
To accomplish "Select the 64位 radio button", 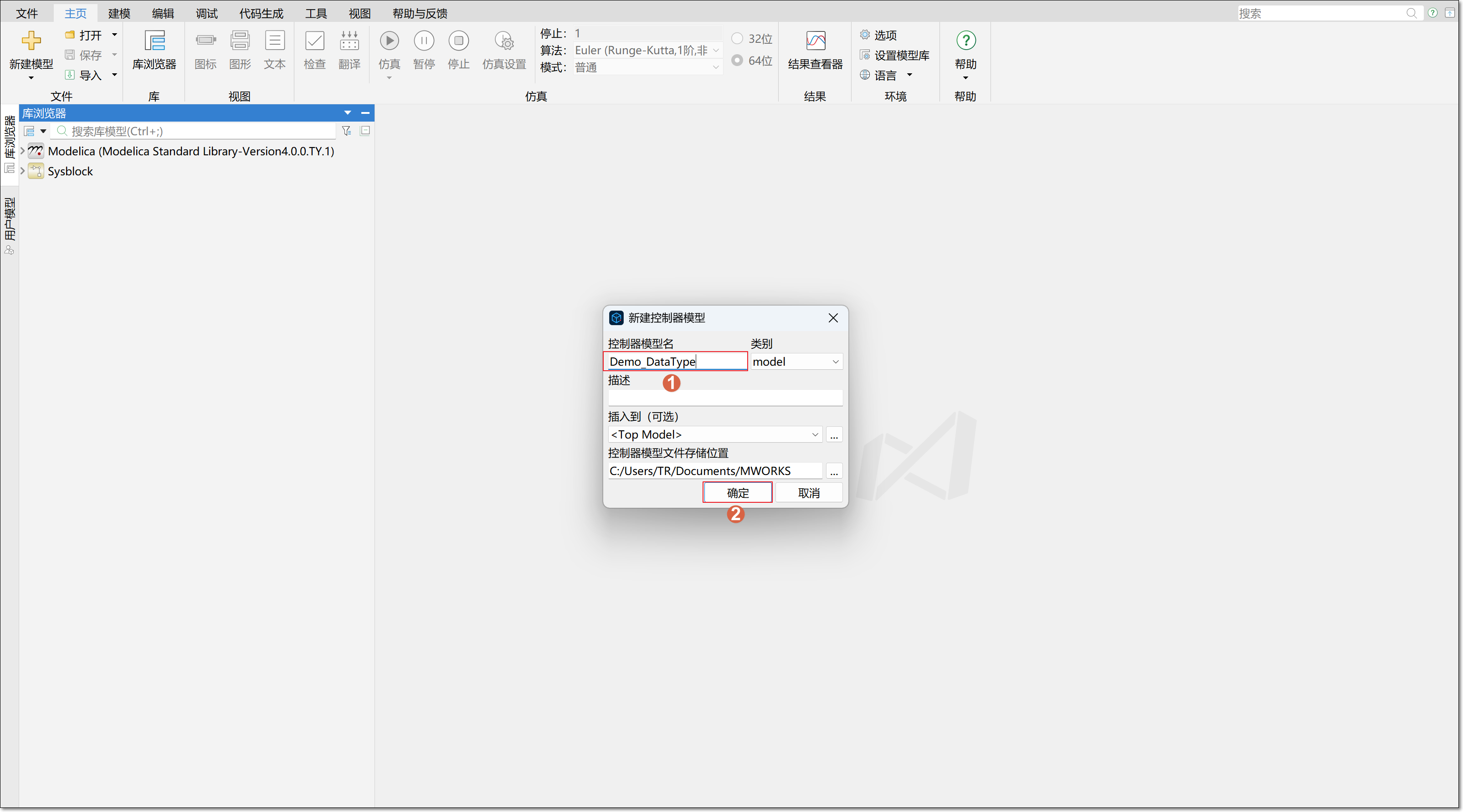I will (x=737, y=60).
